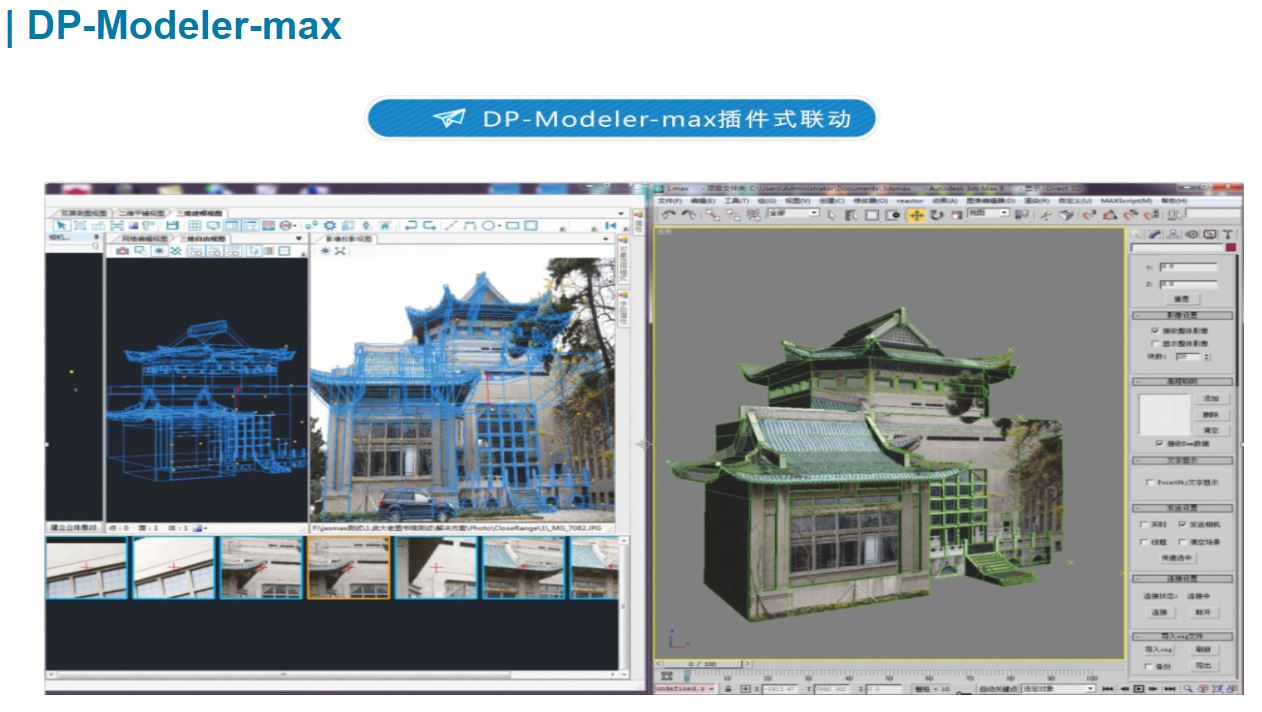Select the small rectangle drawing tool in DP-Modeler

512,226
